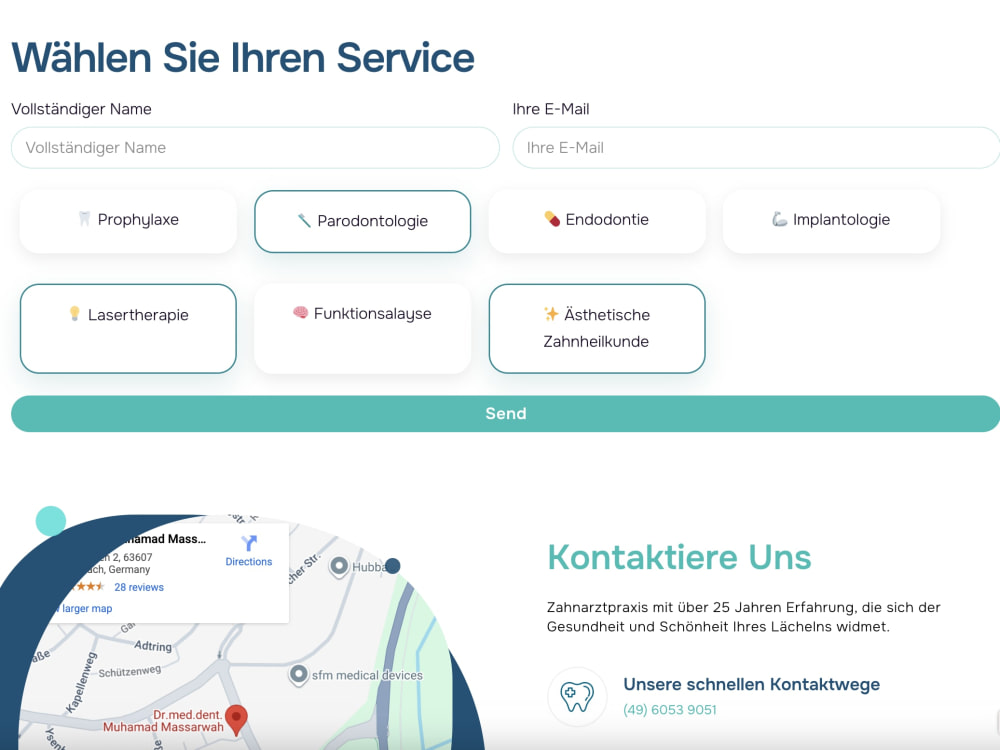Click the blue Directions arrow icon

pyautogui.click(x=249, y=543)
